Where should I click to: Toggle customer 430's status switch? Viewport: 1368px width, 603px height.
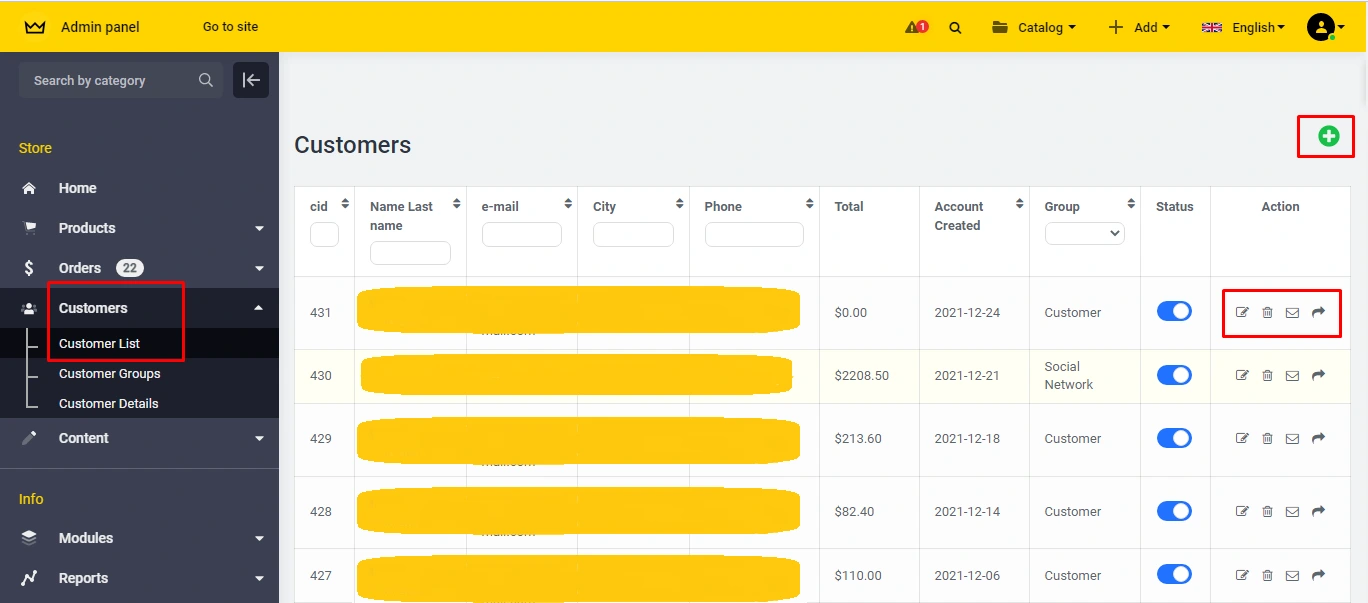point(1174,375)
